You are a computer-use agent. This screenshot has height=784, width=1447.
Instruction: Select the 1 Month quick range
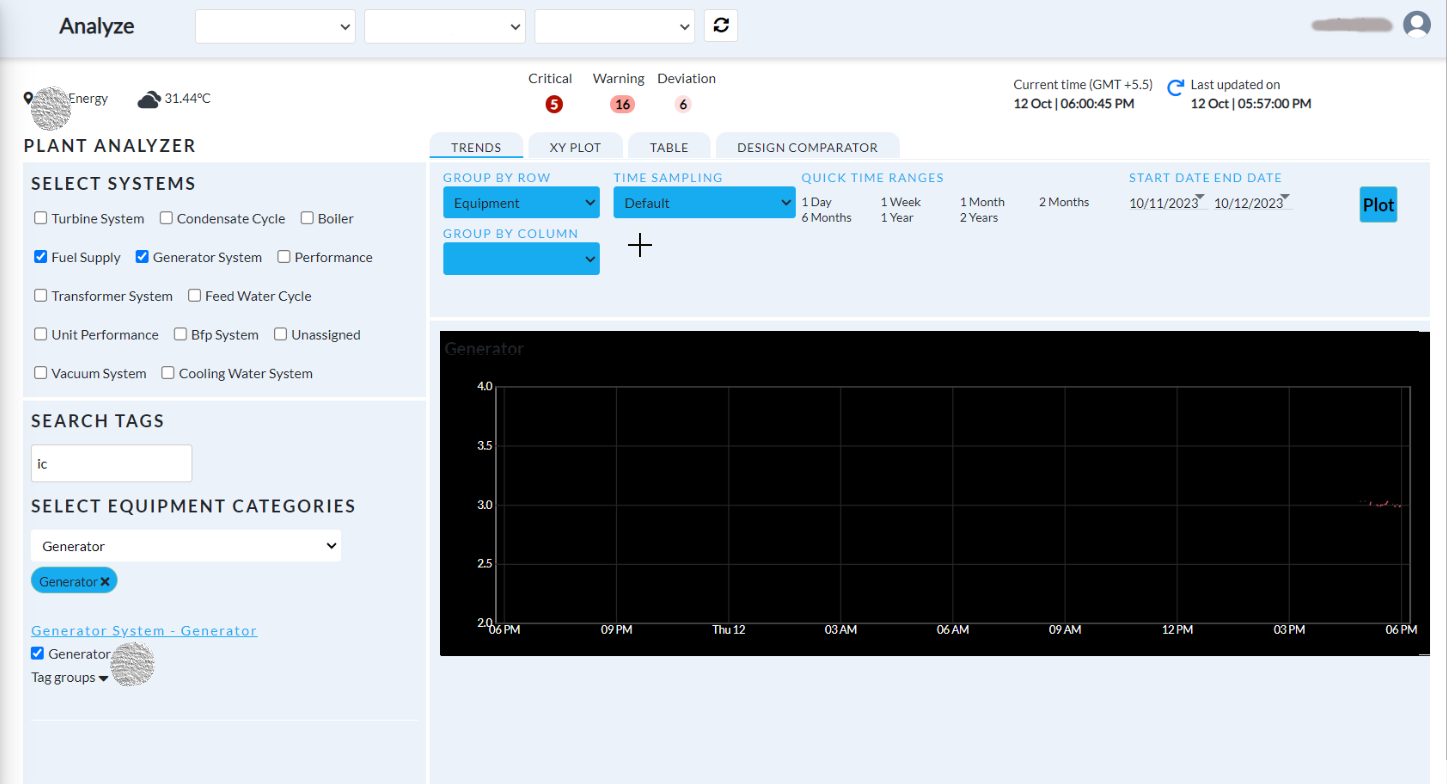tap(982, 202)
